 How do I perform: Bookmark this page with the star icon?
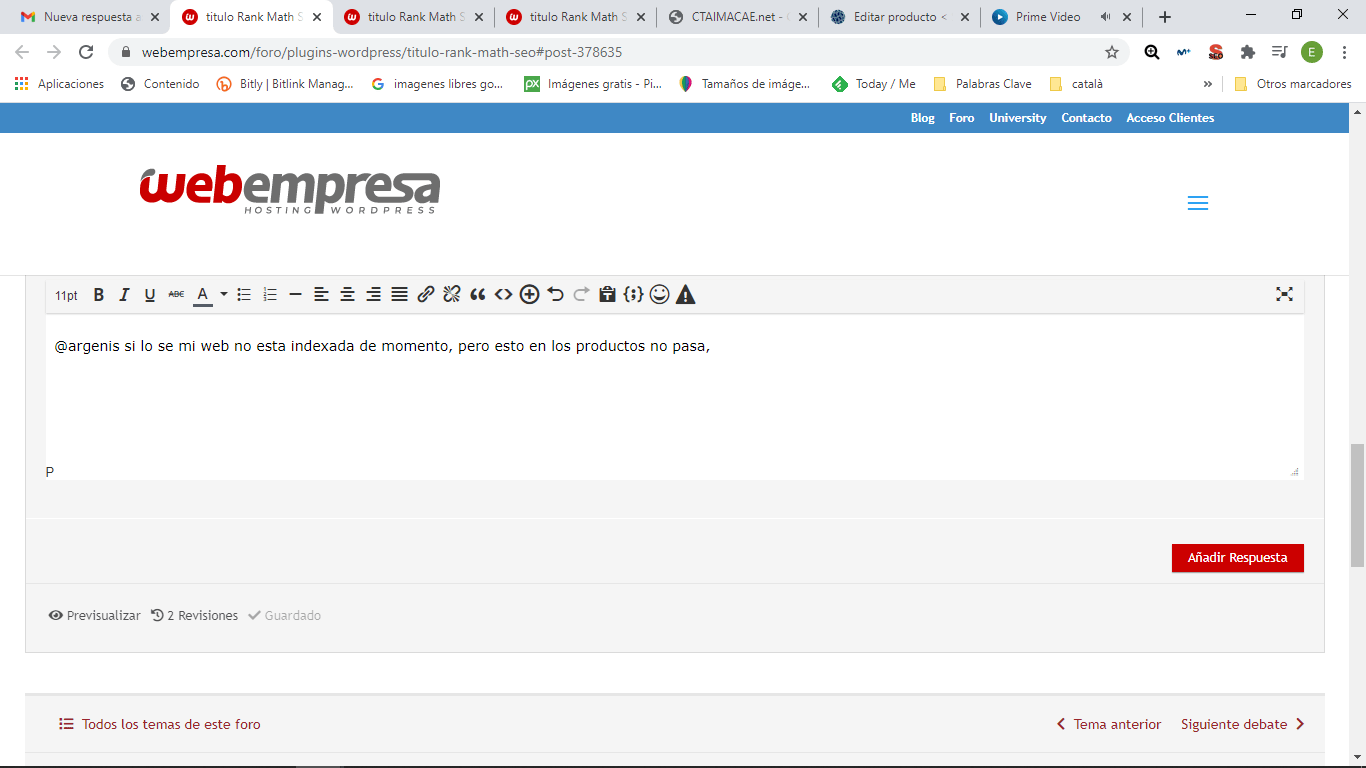pyautogui.click(x=1112, y=52)
